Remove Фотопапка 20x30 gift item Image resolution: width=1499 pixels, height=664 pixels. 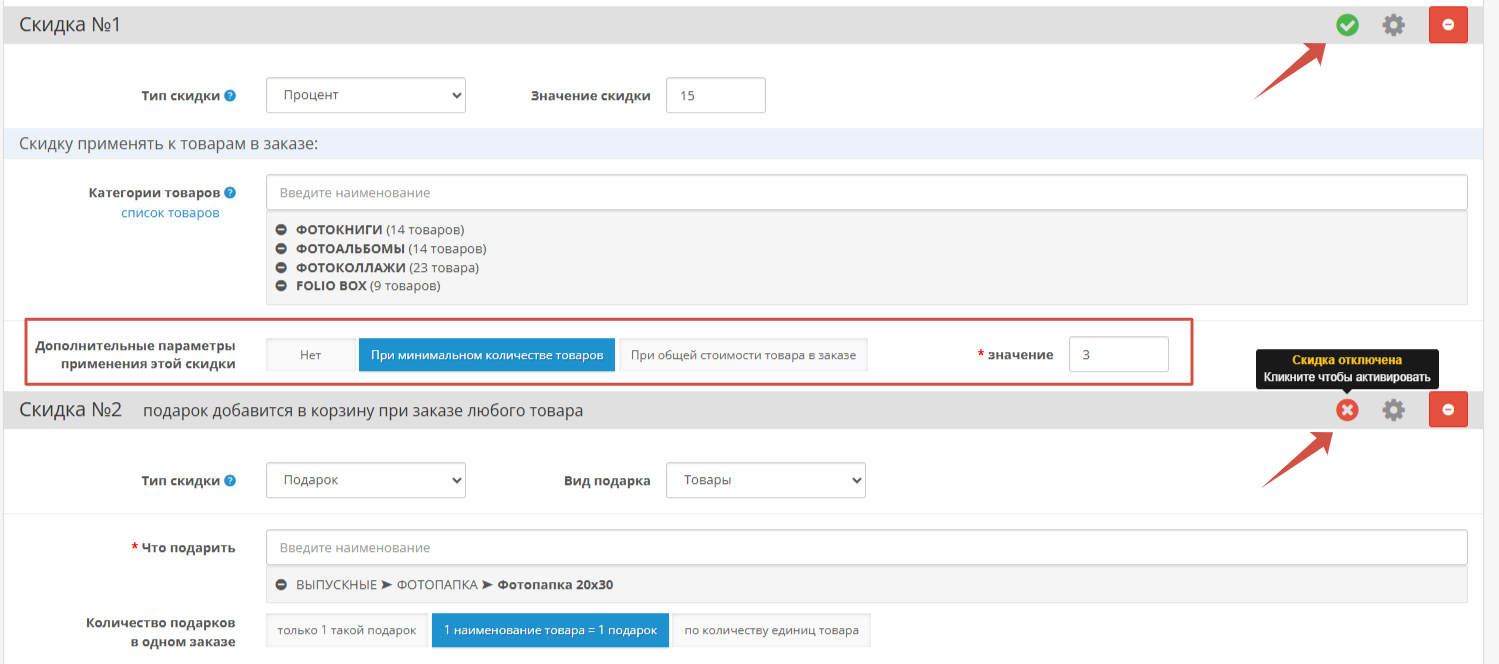click(282, 585)
